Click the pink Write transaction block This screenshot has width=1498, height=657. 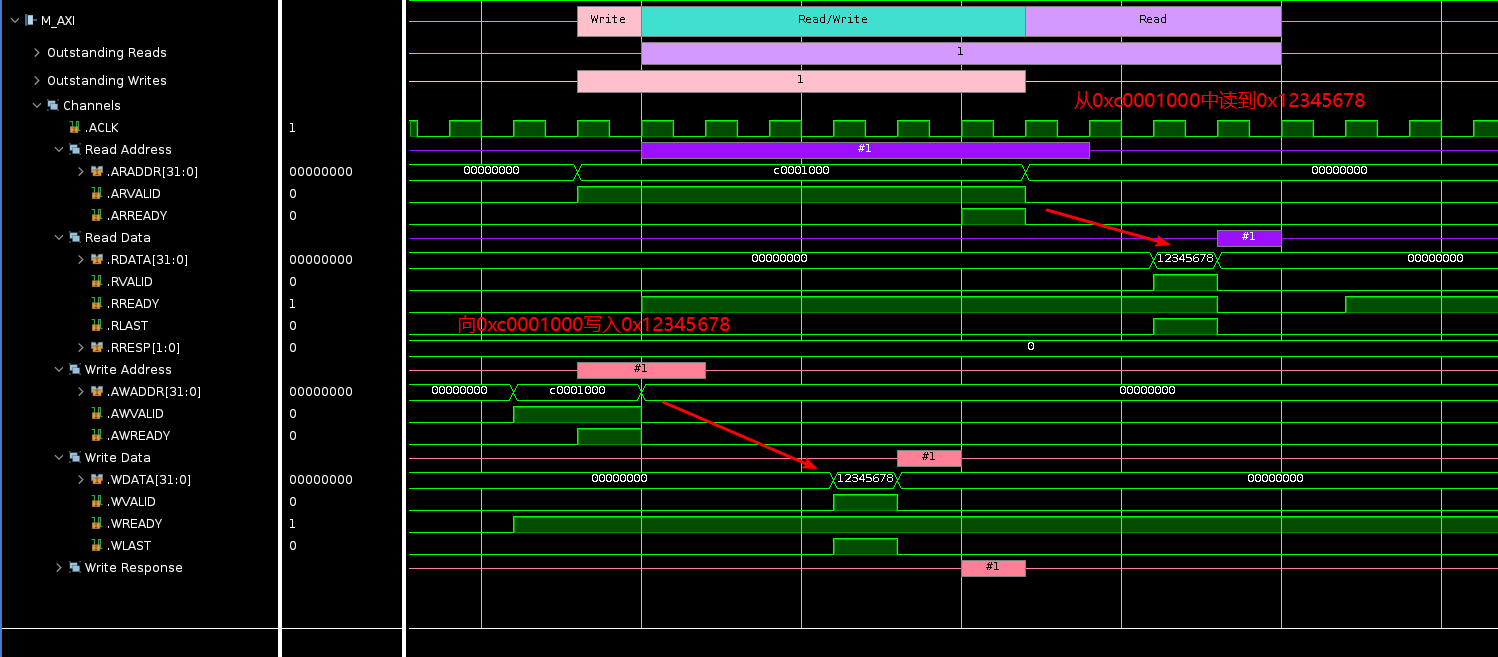click(x=609, y=20)
